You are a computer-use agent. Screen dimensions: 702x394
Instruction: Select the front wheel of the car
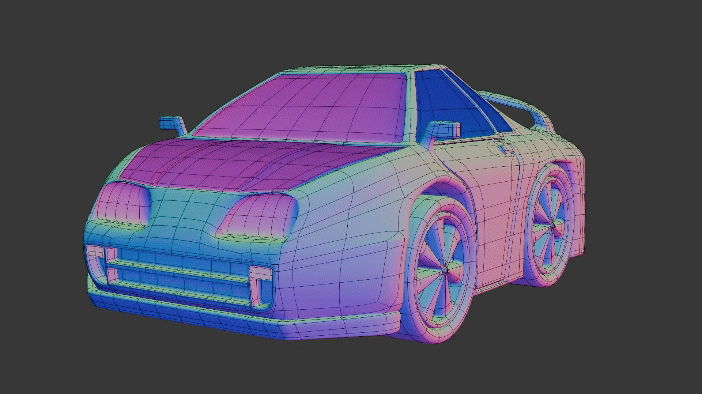pos(441,271)
